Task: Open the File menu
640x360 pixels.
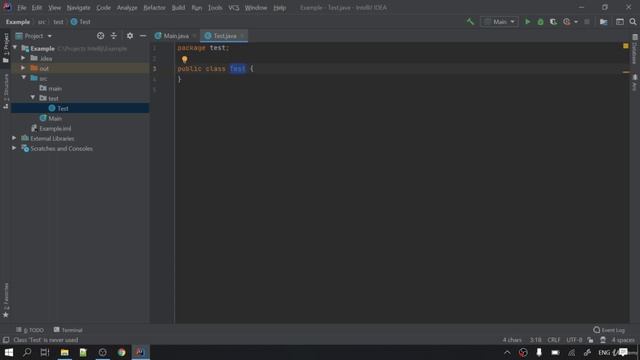Action: pos(21,8)
